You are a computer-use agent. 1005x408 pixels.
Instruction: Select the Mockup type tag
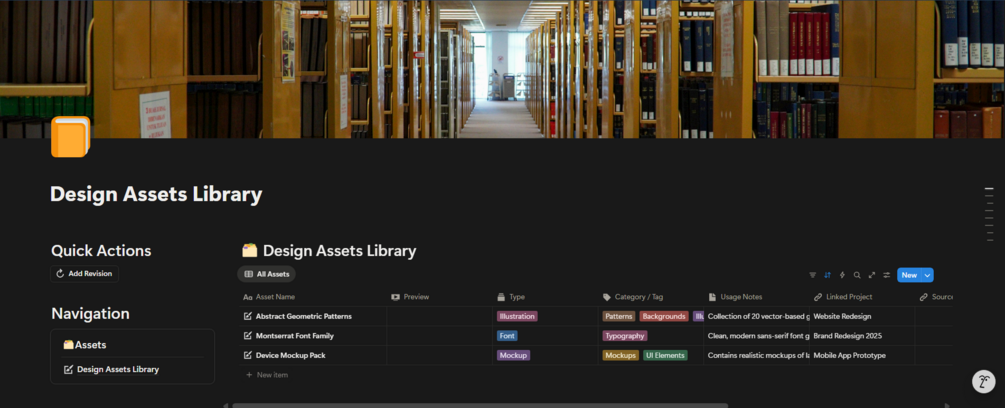[513, 355]
